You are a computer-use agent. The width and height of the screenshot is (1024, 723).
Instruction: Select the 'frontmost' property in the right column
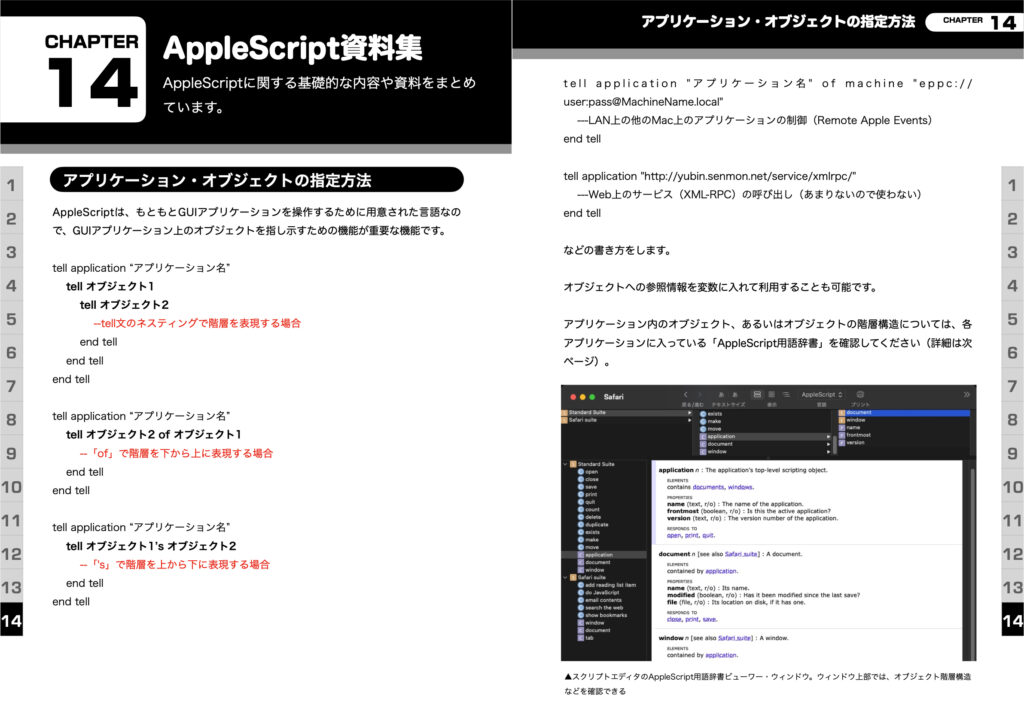858,435
